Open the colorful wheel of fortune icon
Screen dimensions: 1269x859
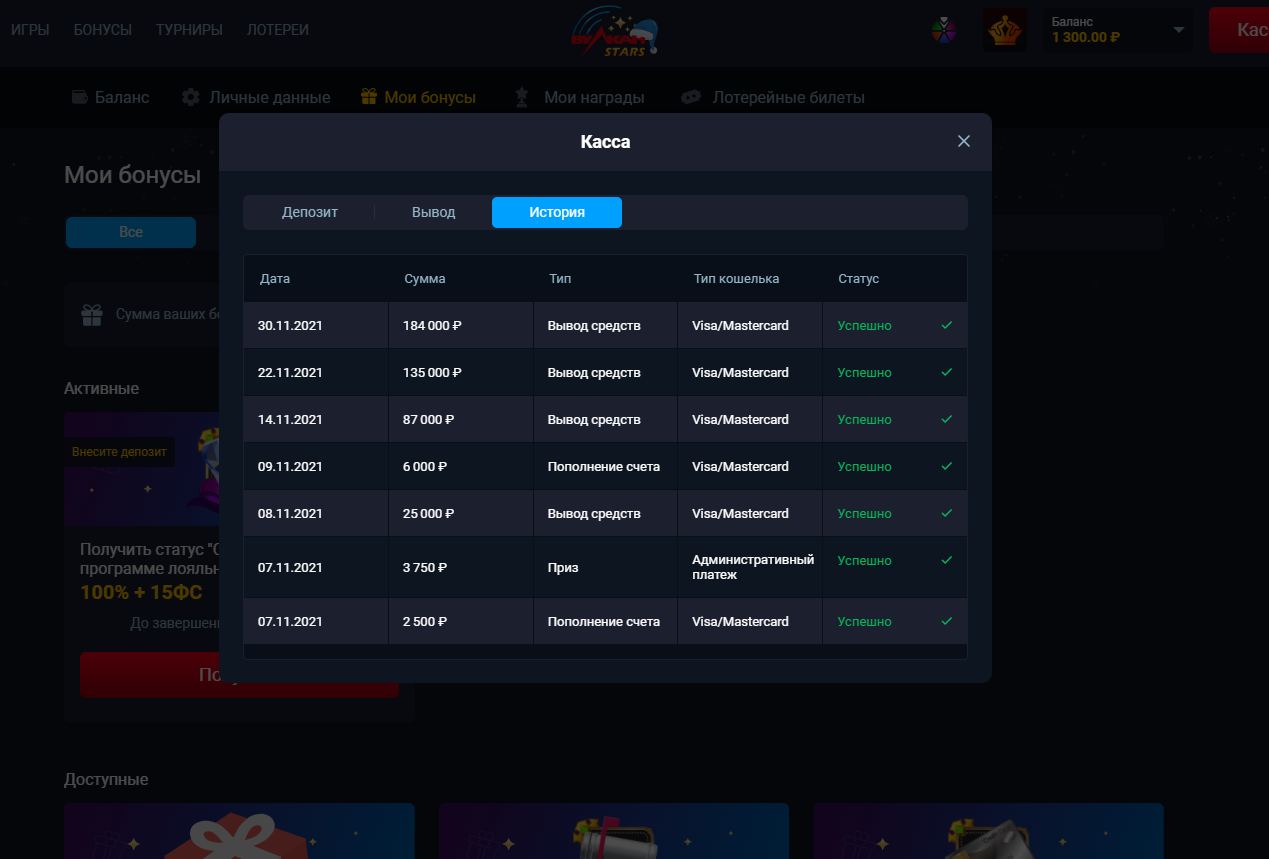tap(943, 30)
